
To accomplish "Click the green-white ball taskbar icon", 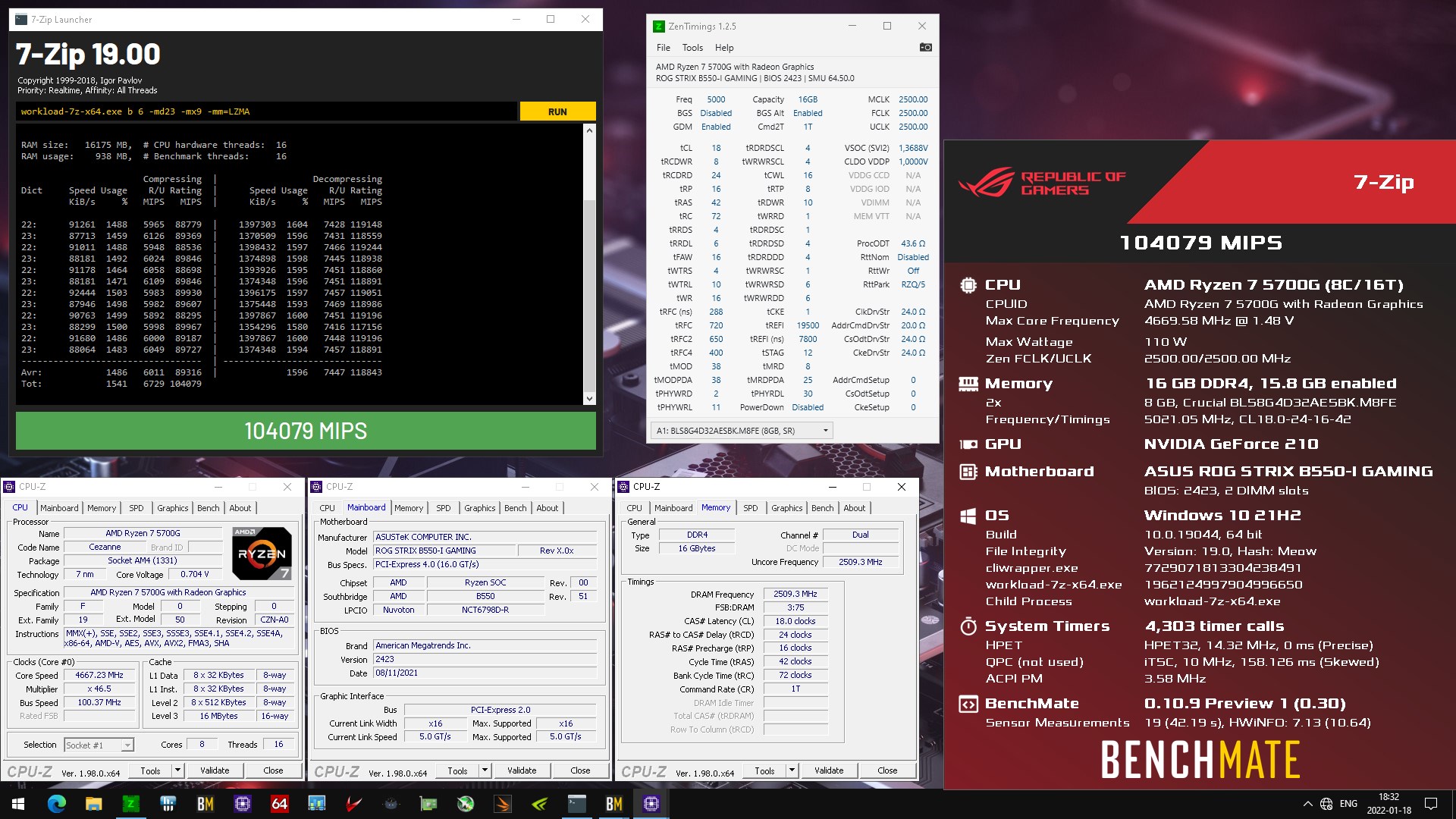I will 465,804.
